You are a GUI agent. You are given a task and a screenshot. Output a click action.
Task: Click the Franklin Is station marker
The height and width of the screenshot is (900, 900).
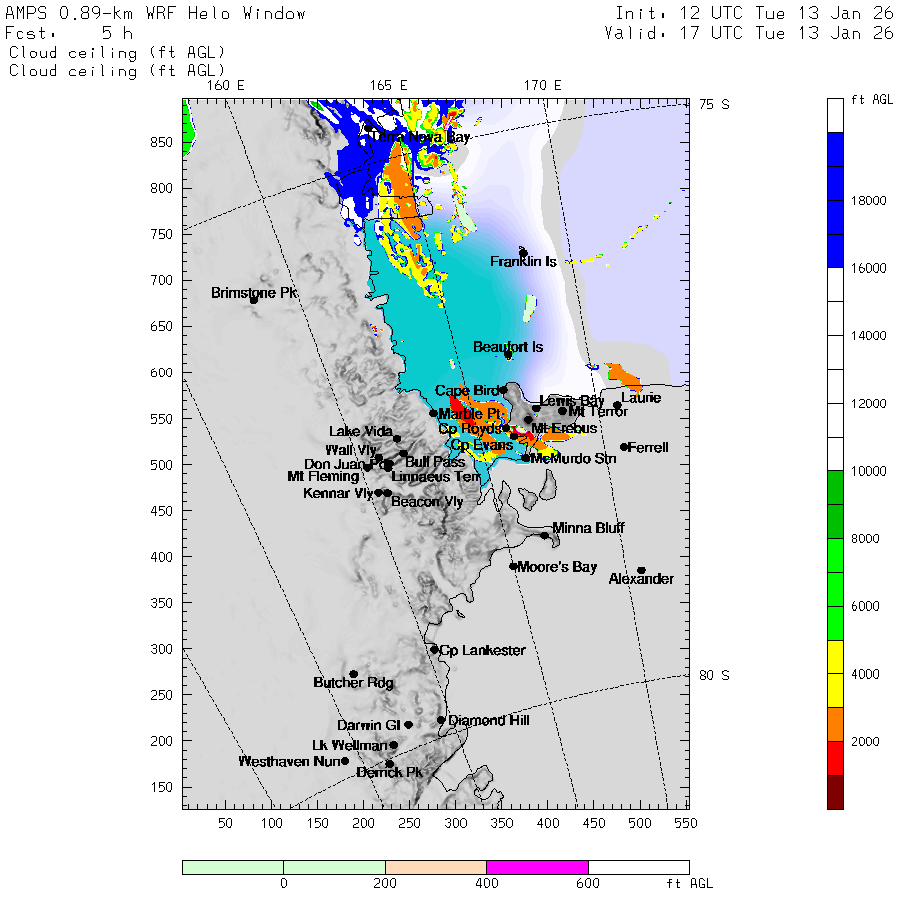click(523, 253)
